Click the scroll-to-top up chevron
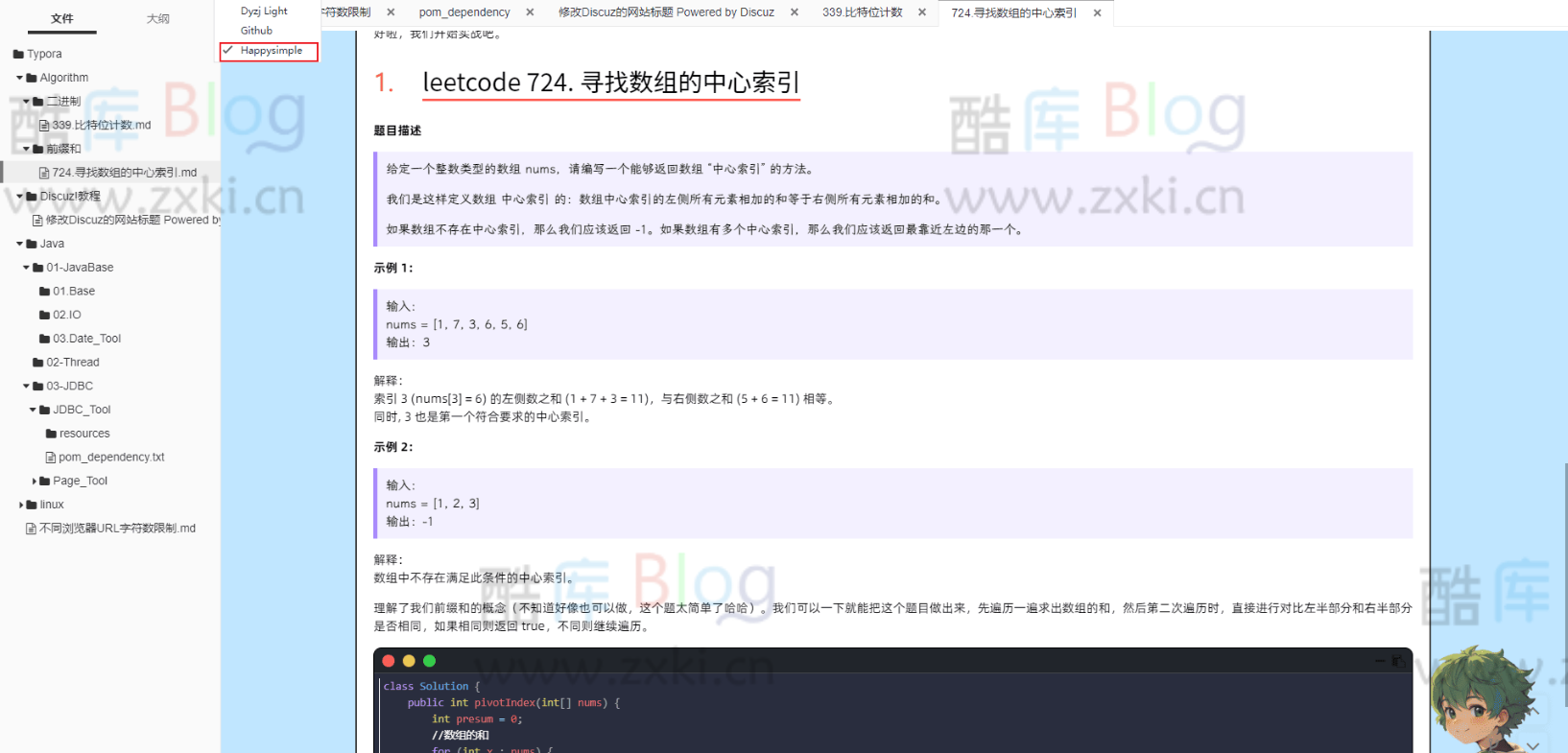This screenshot has height=753, width=1568. point(1533,712)
